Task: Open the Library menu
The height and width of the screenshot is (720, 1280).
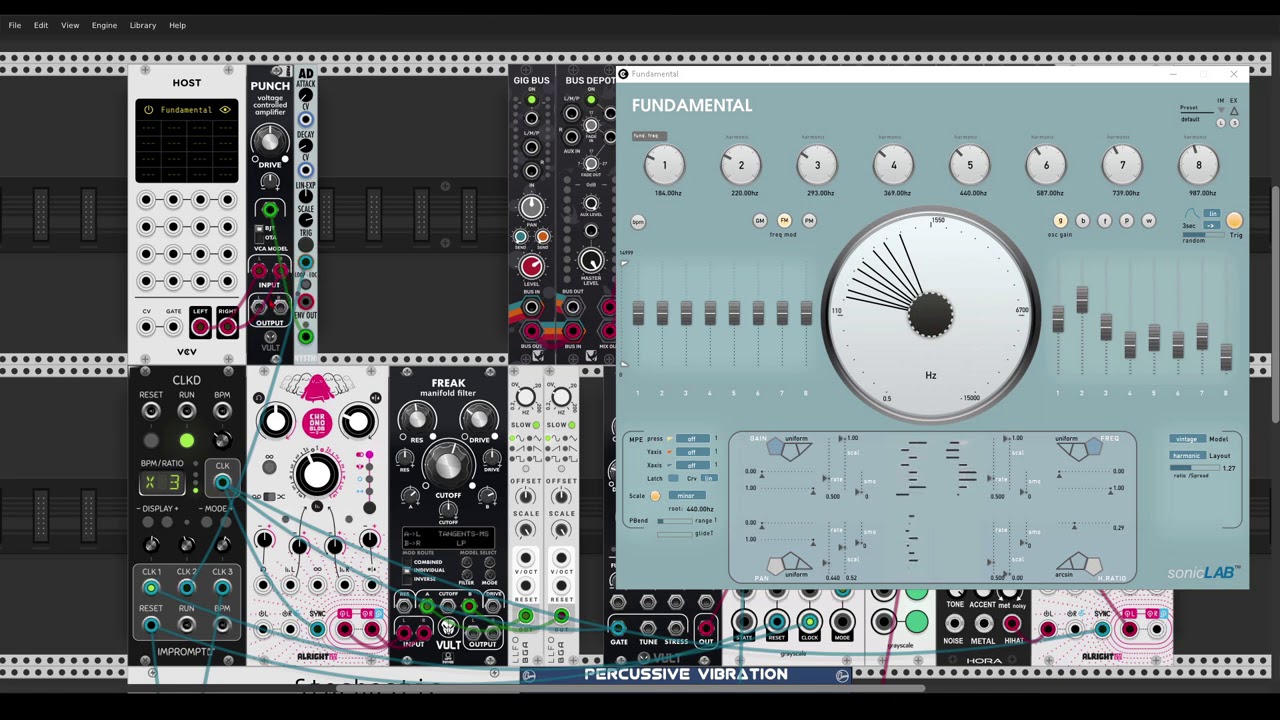Action: tap(143, 25)
